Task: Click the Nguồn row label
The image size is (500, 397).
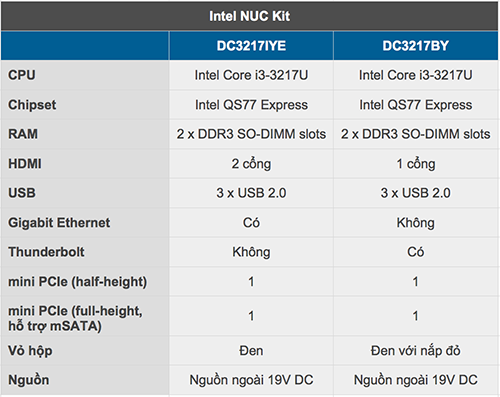Action: 29,380
